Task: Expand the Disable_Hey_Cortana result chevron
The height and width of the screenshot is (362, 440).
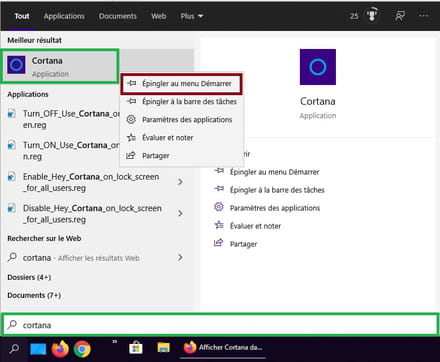Action: [180, 213]
